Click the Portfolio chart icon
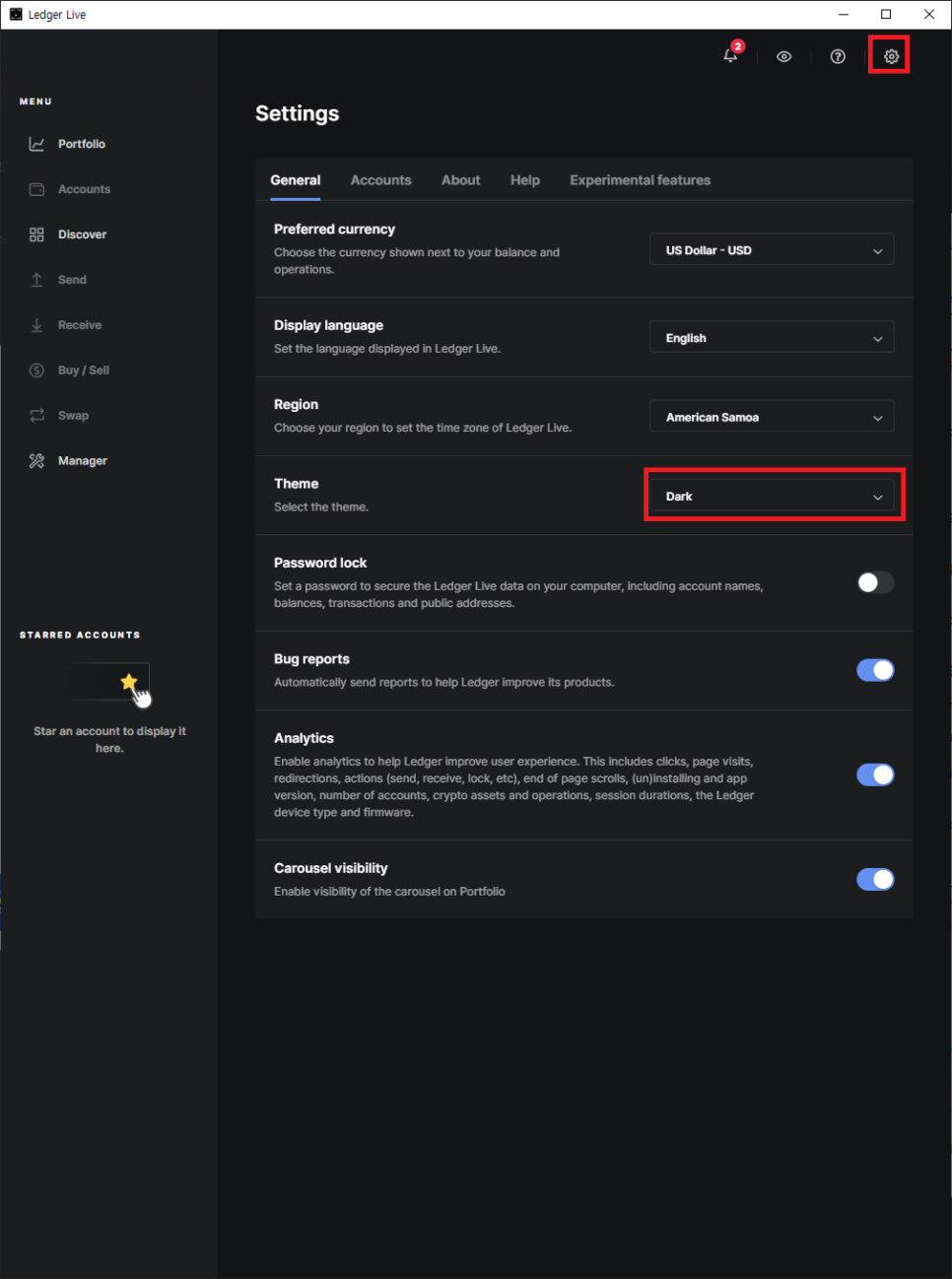The width and height of the screenshot is (952, 1279). [x=36, y=144]
